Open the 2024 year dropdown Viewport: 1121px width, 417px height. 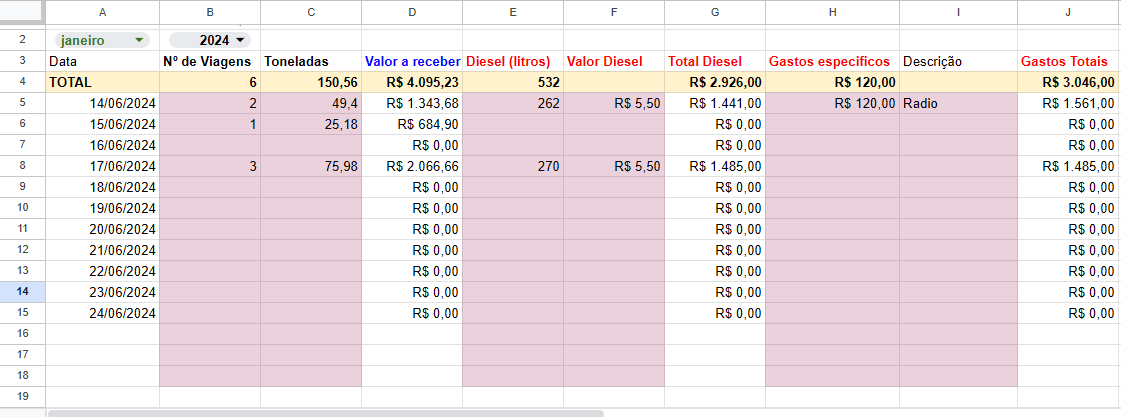[210, 40]
